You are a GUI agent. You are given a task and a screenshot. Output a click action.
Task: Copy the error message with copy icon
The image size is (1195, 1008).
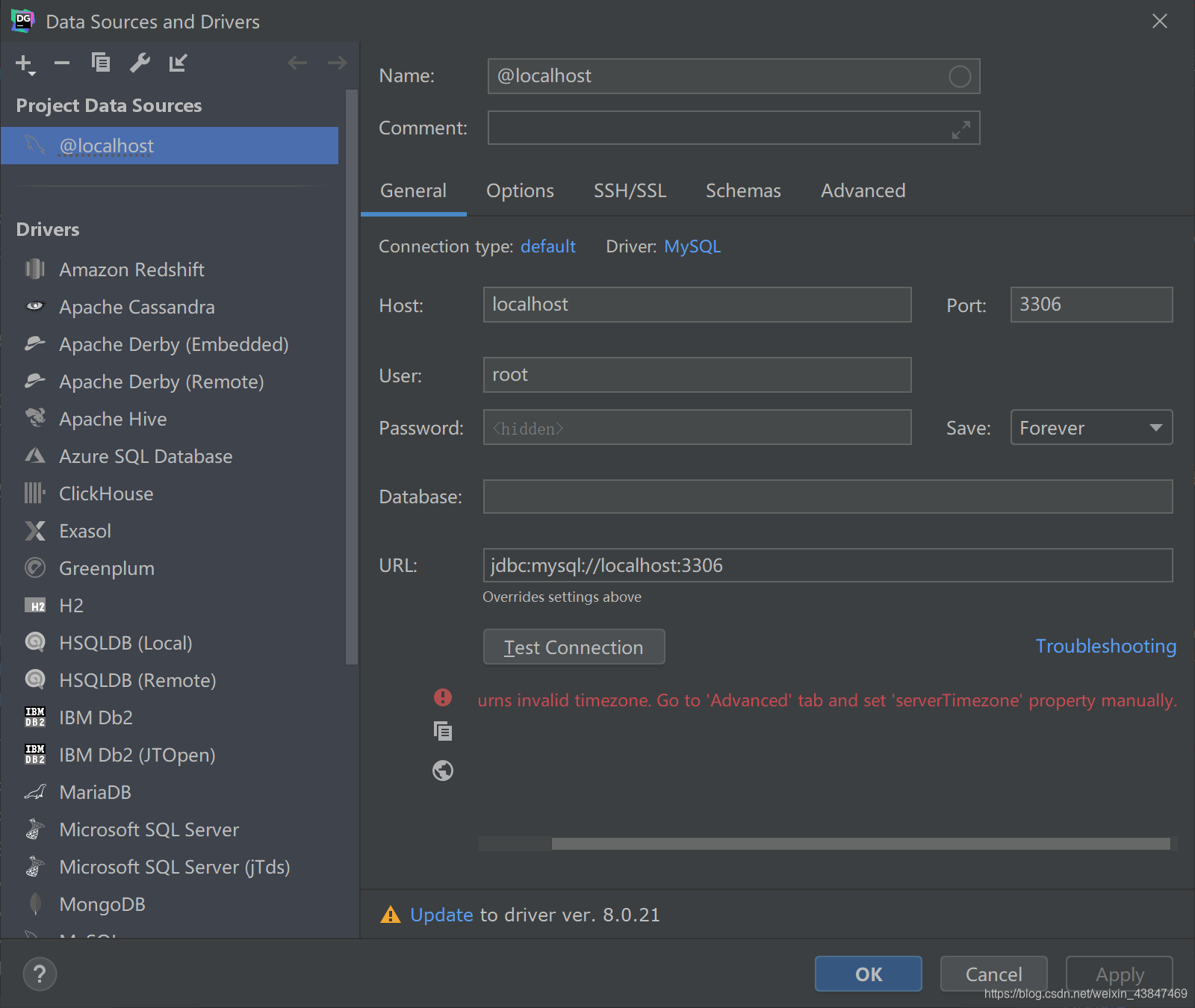click(443, 731)
